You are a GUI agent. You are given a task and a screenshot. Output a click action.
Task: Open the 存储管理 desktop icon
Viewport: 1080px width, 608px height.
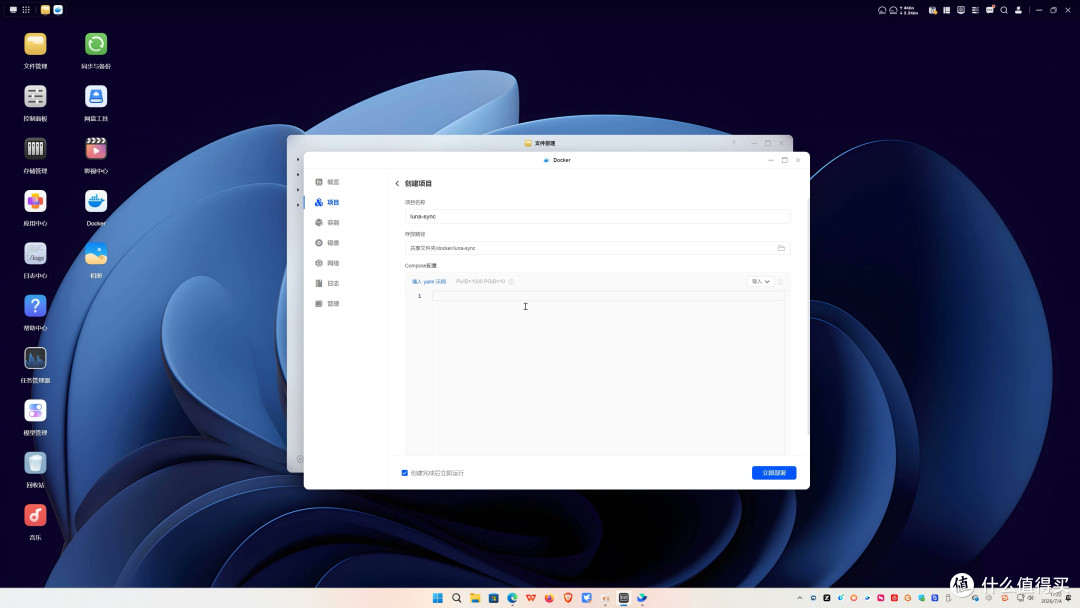pos(35,149)
